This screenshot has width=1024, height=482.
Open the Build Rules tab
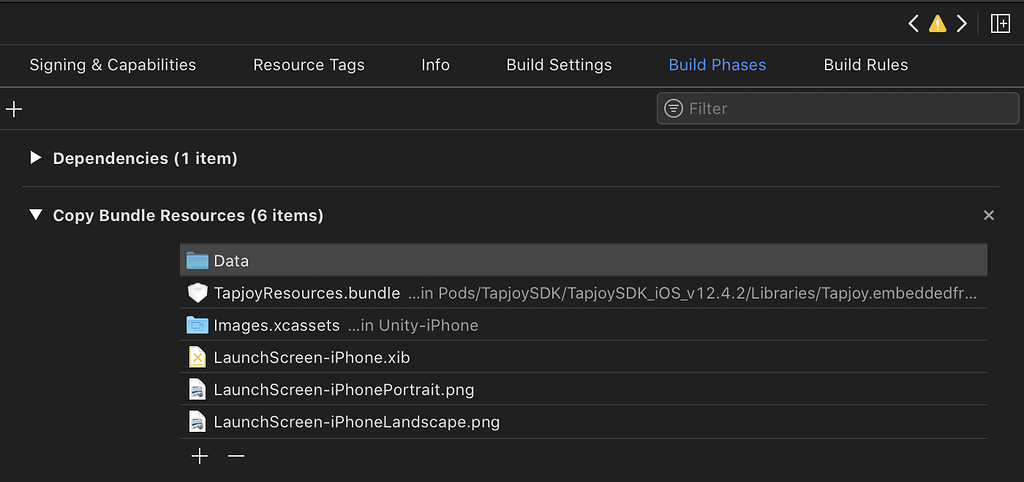coord(866,65)
